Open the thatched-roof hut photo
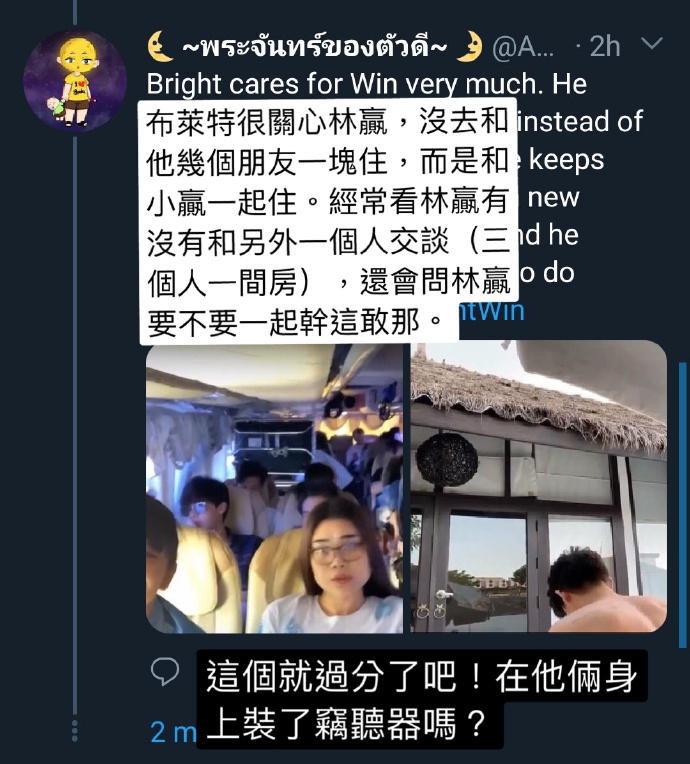This screenshot has width=690, height=764. click(x=538, y=486)
